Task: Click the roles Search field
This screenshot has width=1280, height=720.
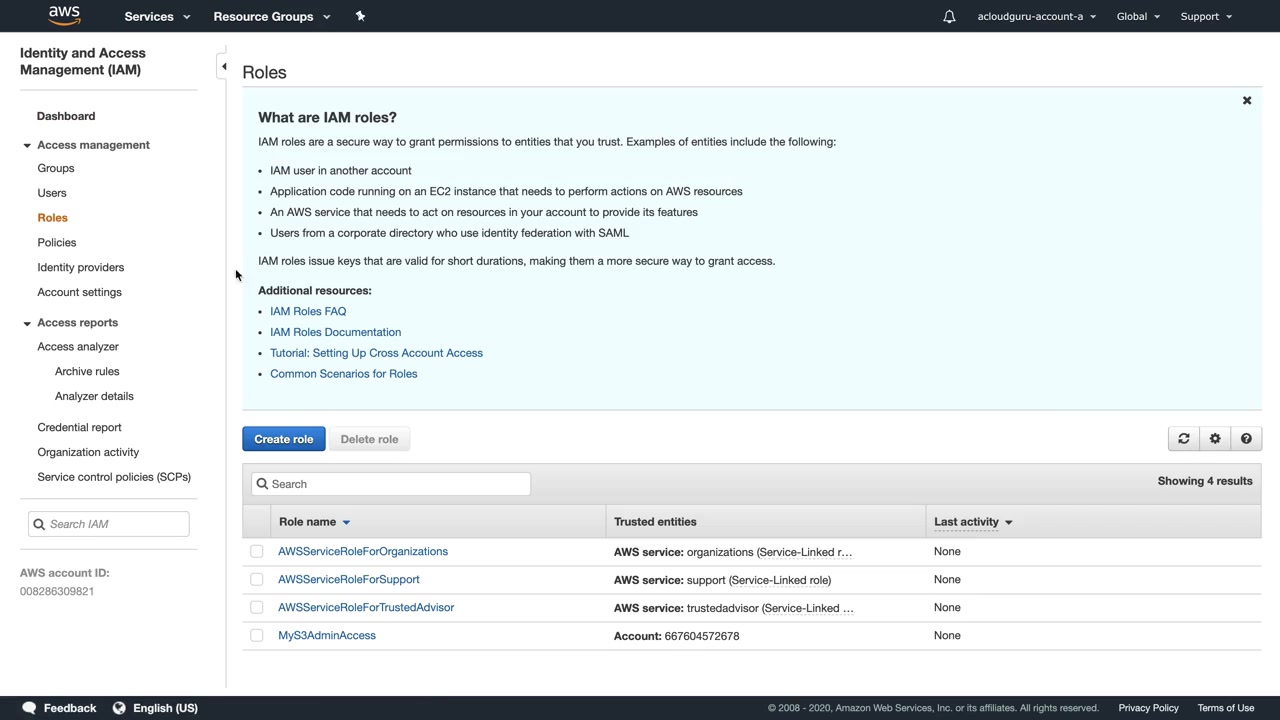Action: (x=391, y=484)
